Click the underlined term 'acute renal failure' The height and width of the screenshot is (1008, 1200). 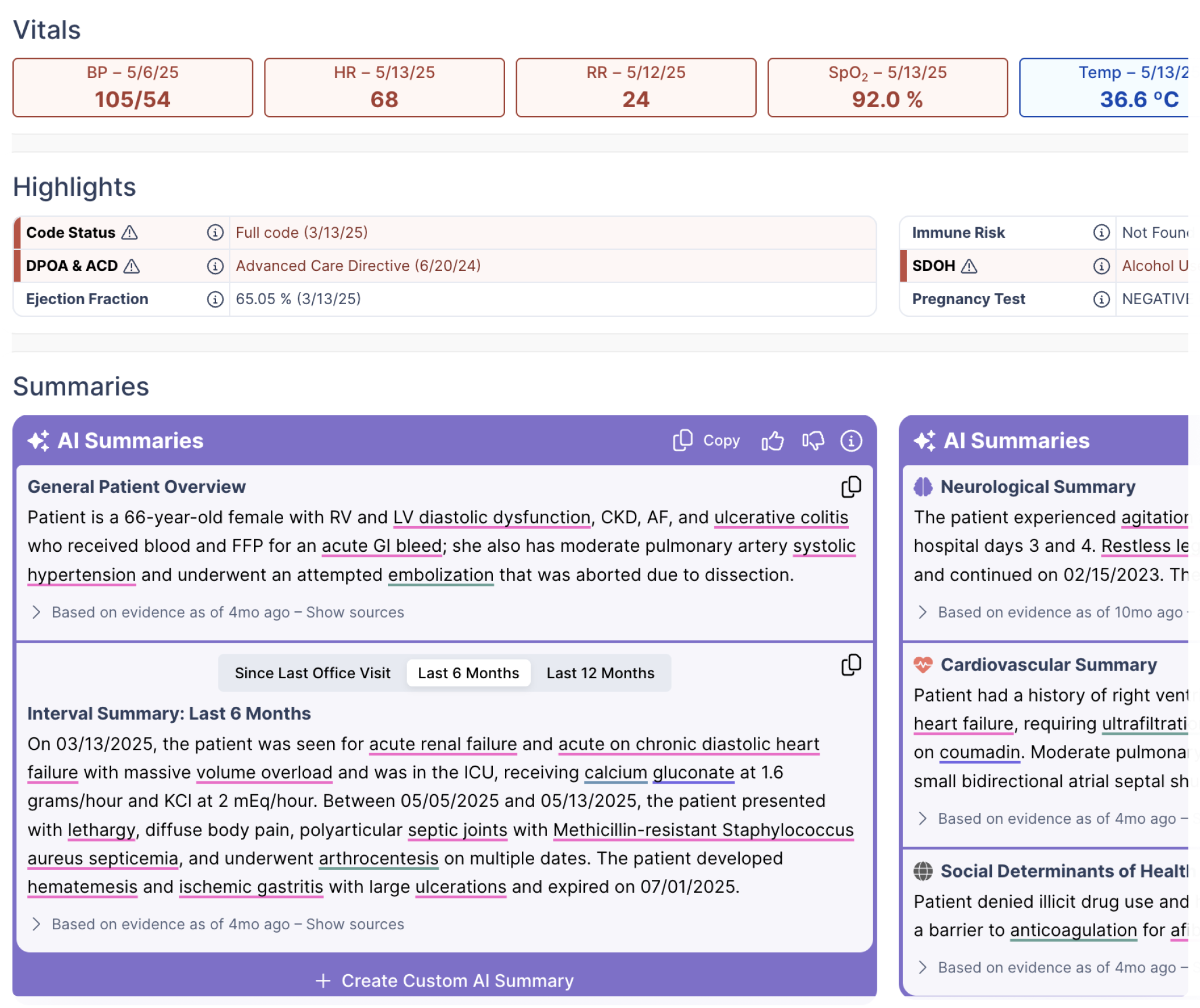point(443,743)
